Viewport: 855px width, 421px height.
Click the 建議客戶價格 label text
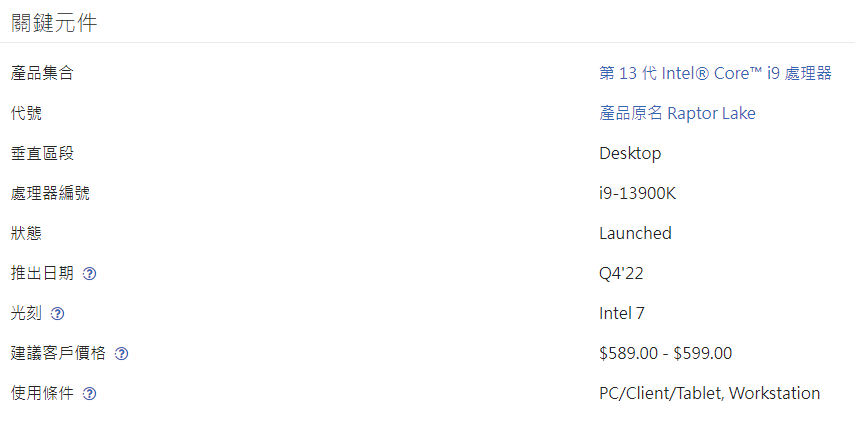coord(58,353)
